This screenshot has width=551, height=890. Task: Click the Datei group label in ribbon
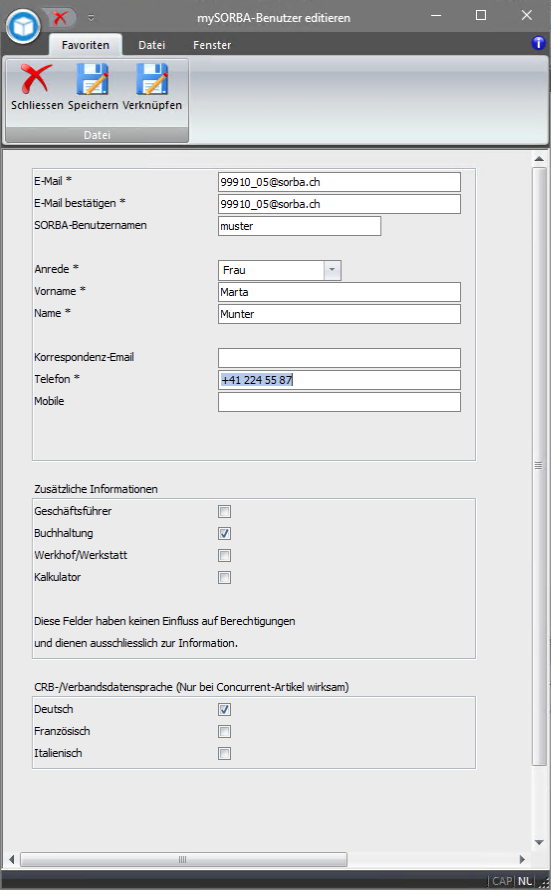pyautogui.click(x=97, y=135)
